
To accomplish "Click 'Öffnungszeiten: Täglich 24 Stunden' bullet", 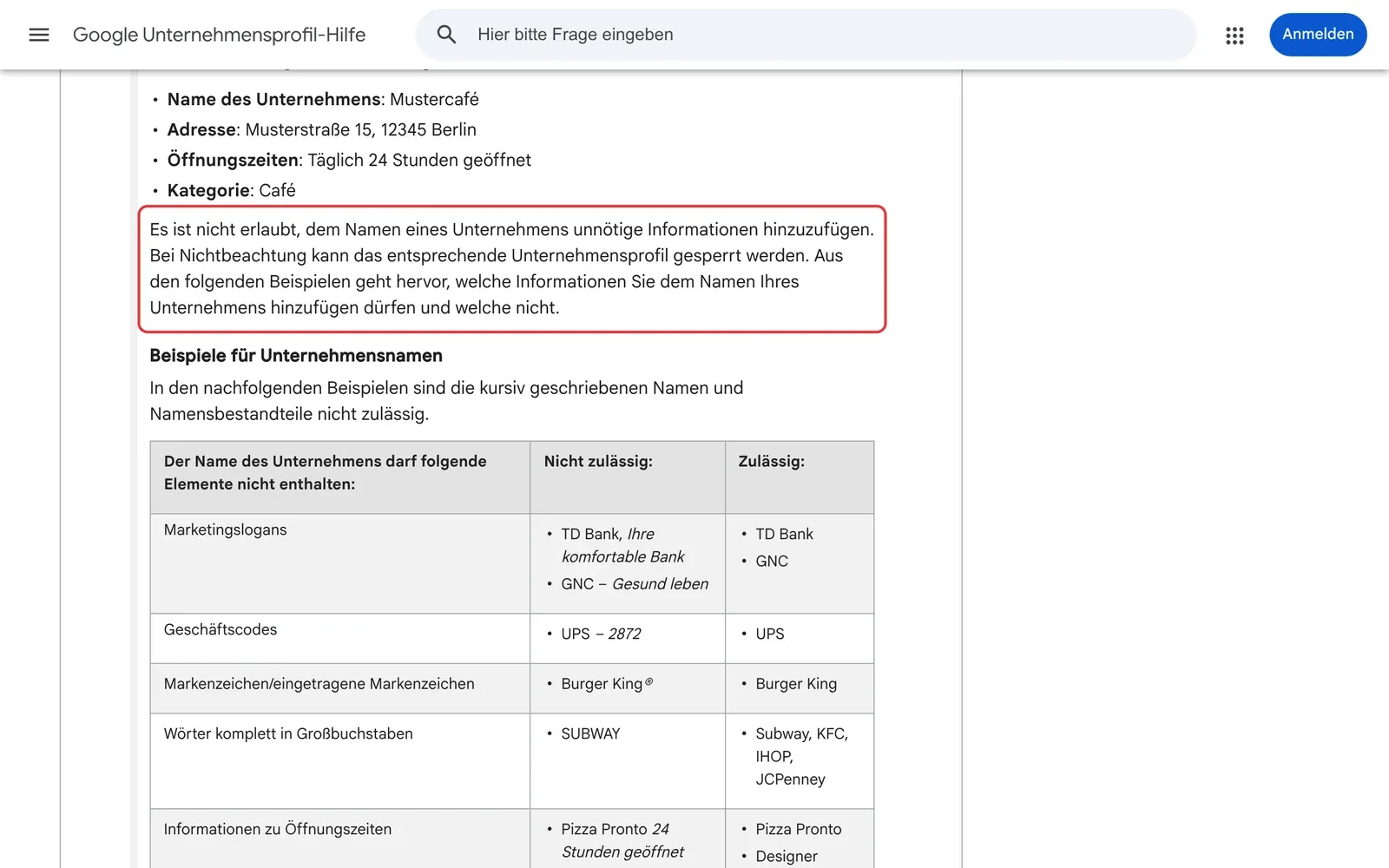I will 349,161.
